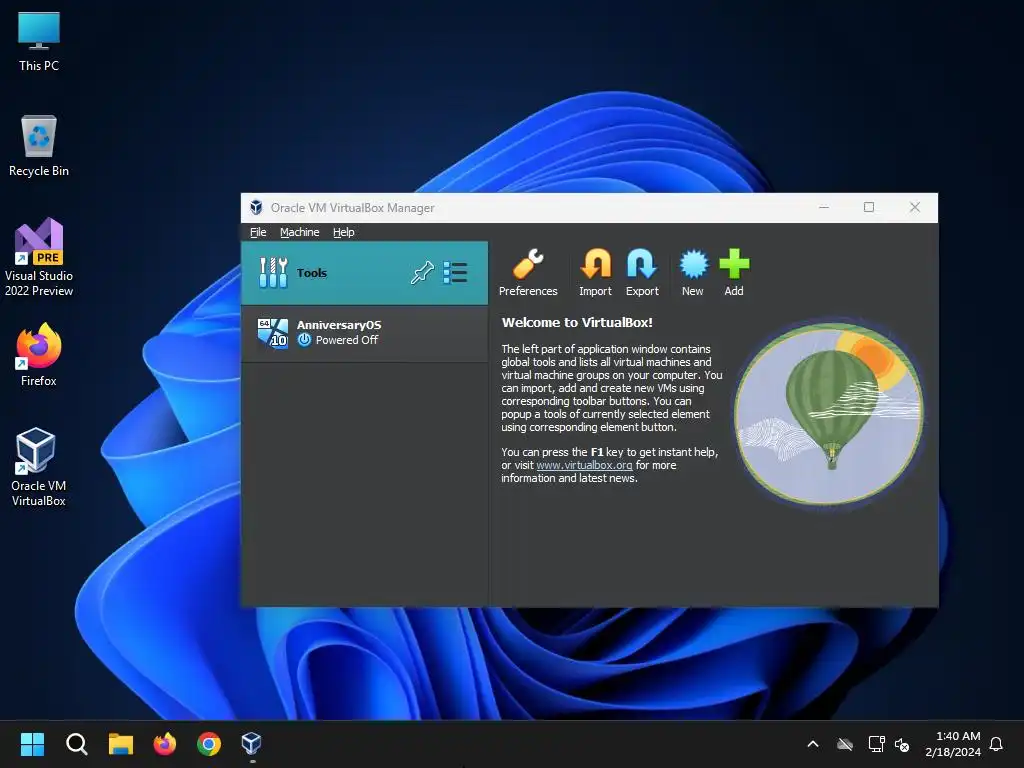This screenshot has width=1024, height=768.
Task: Select This PC desktop icon
Action: (x=39, y=42)
